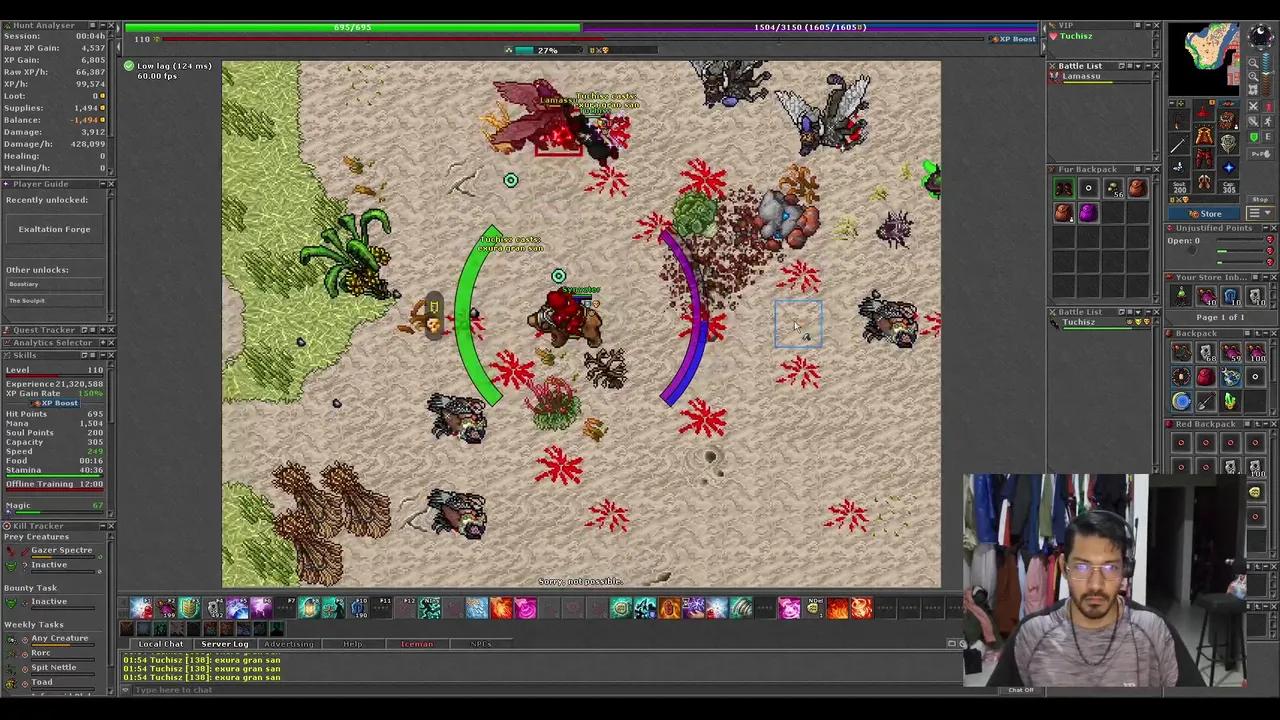The height and width of the screenshot is (720, 1280).
Task: Open the Help chat tab
Action: click(352, 644)
